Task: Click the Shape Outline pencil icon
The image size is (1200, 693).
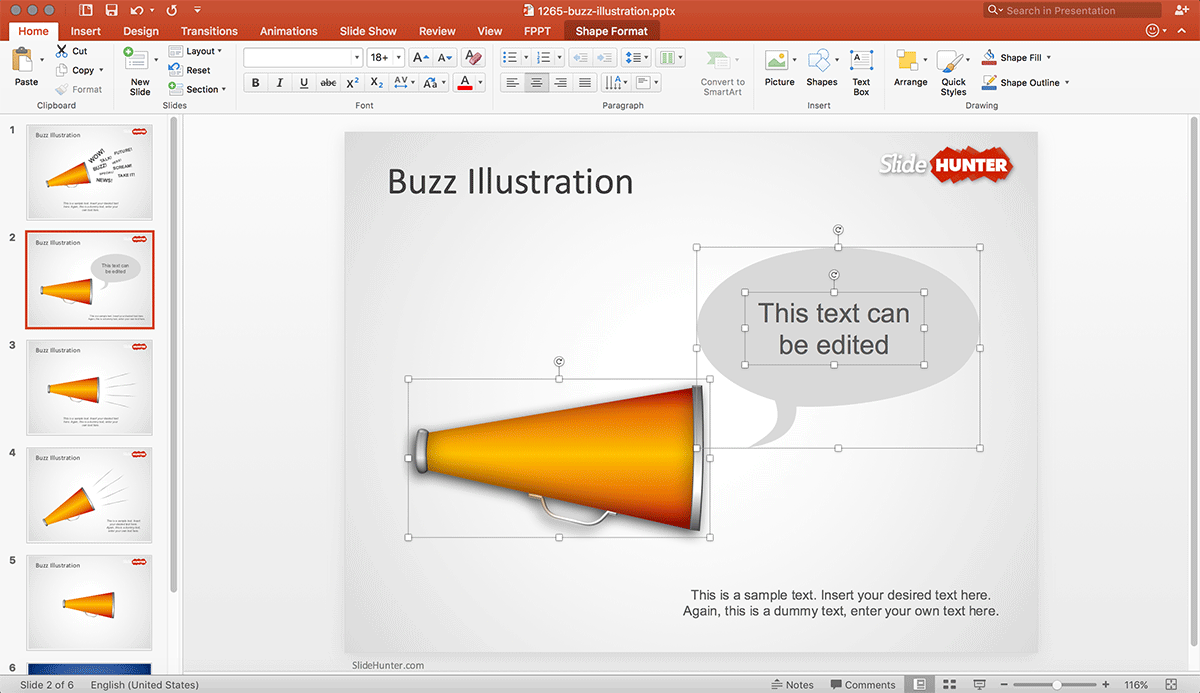Action: pyautogui.click(x=990, y=83)
